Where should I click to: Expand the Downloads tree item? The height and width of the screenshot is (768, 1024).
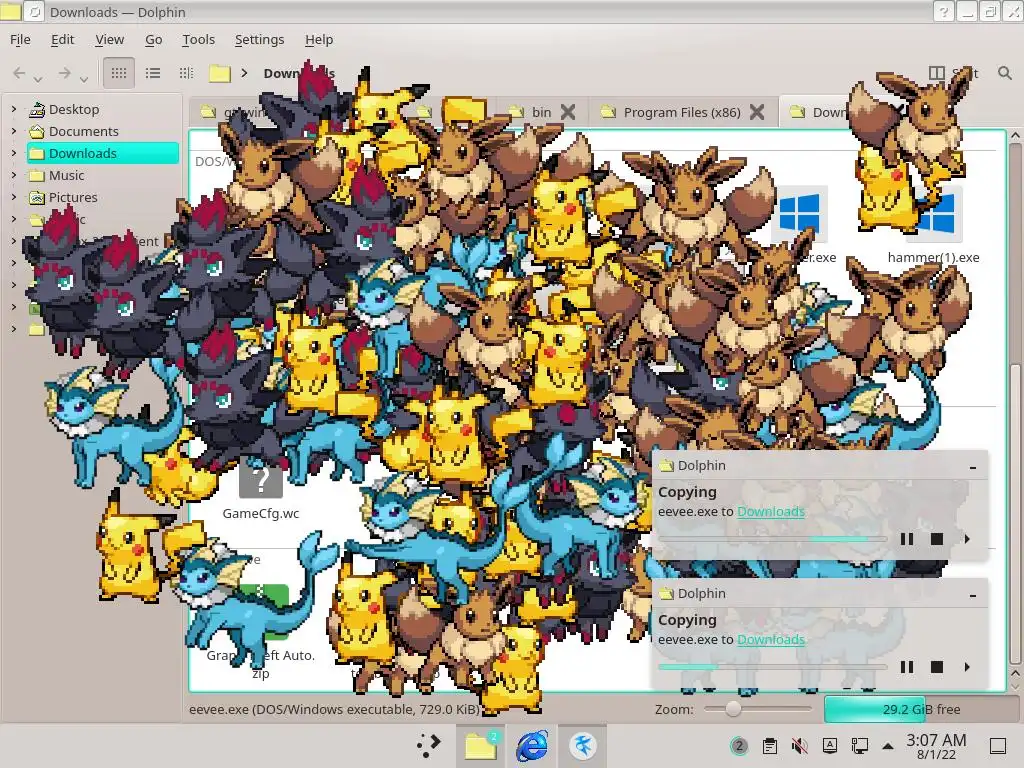[14, 153]
